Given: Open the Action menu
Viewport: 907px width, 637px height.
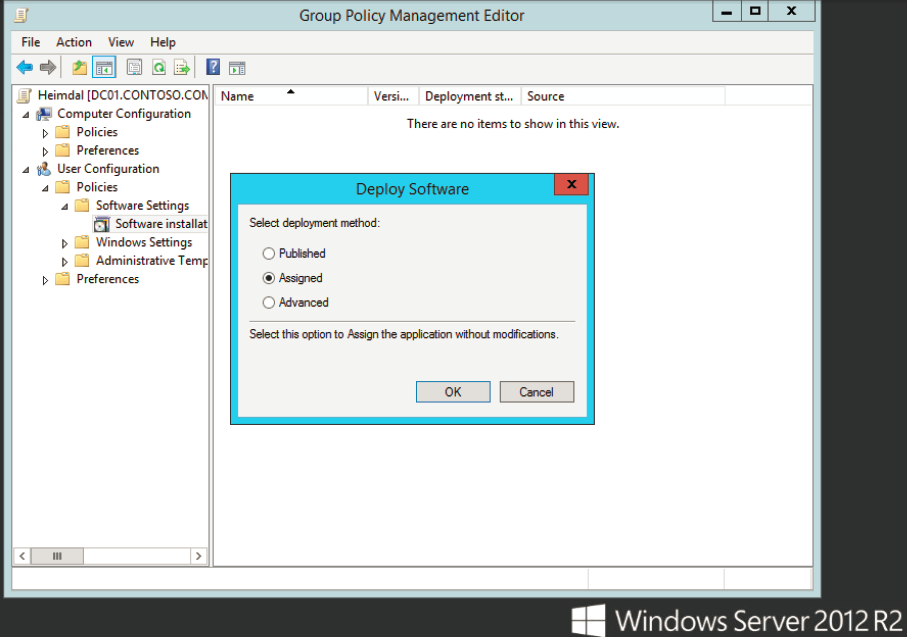Looking at the screenshot, I should click(x=73, y=42).
